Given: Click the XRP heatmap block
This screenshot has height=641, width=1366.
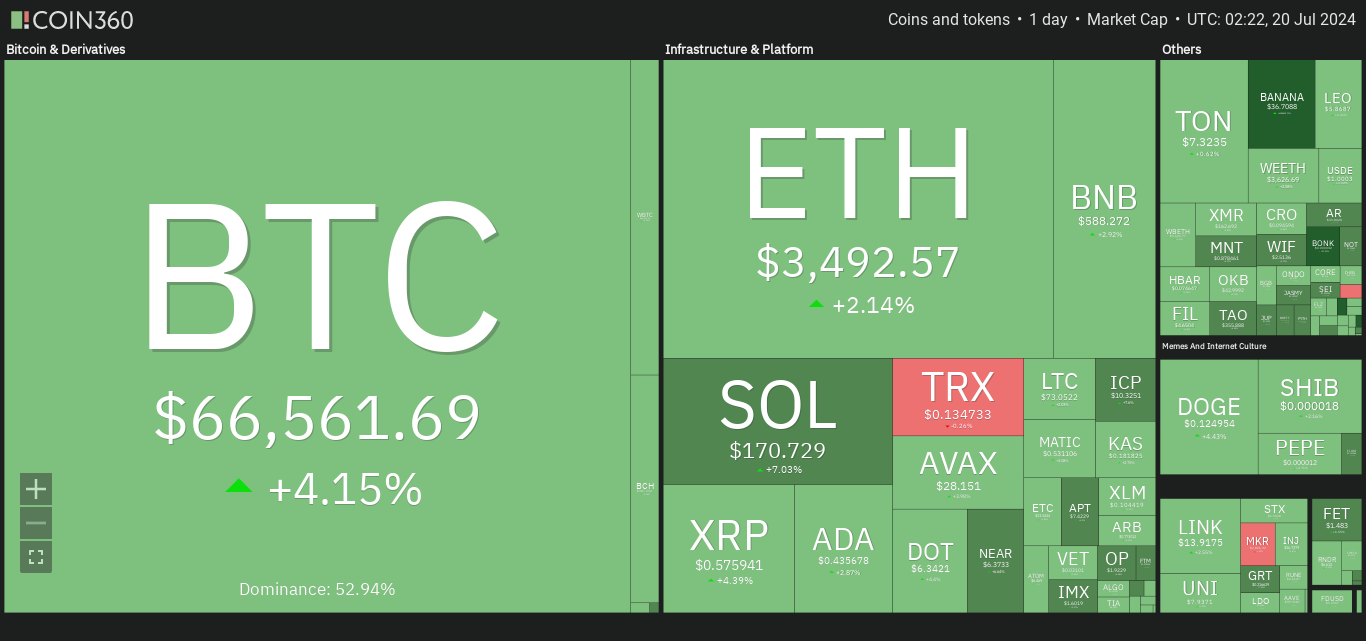Looking at the screenshot, I should tap(729, 549).
